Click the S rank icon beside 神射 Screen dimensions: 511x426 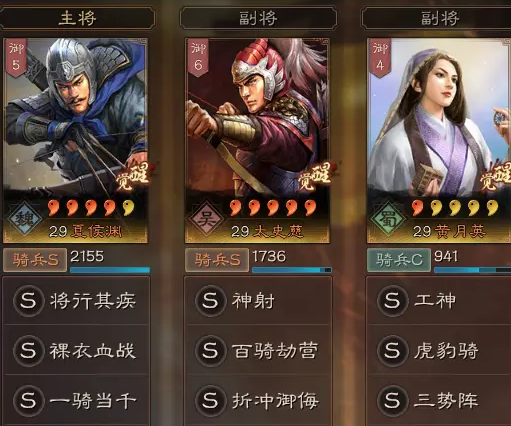(211, 300)
